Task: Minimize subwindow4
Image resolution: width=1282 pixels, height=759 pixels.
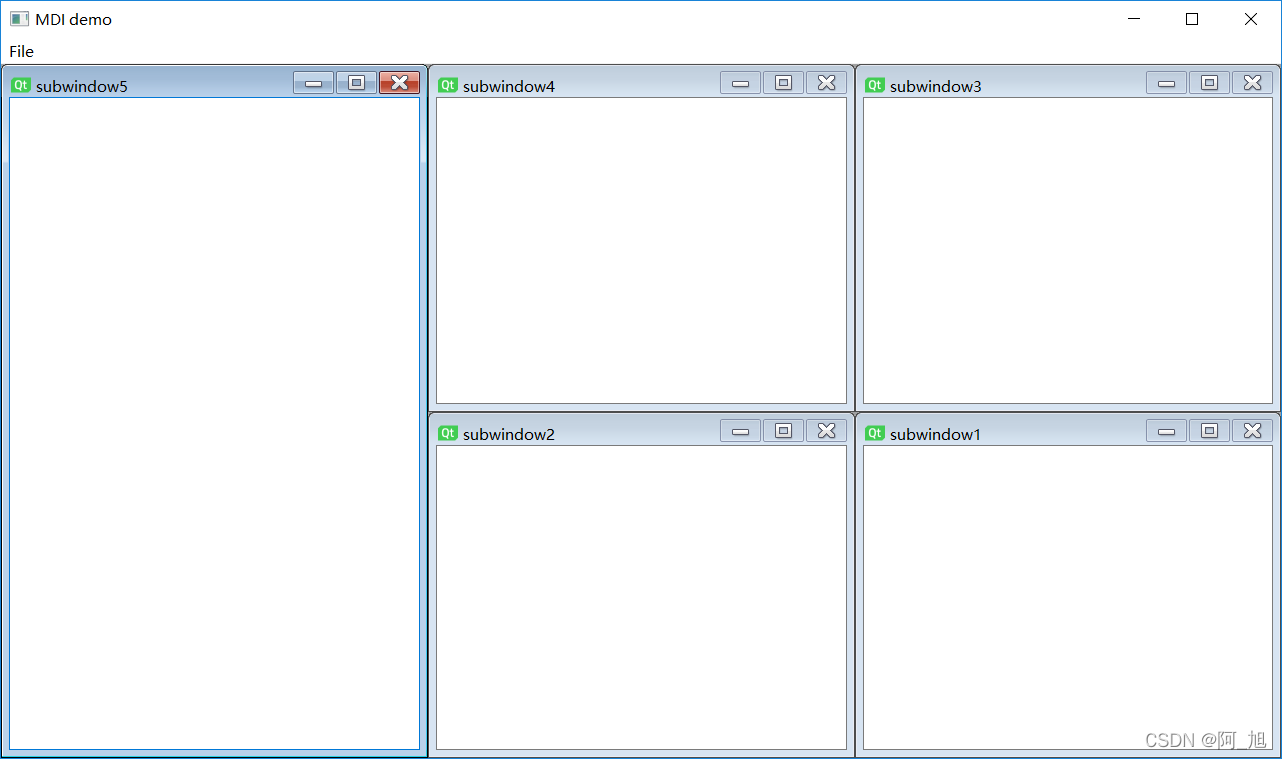Action: [x=740, y=83]
